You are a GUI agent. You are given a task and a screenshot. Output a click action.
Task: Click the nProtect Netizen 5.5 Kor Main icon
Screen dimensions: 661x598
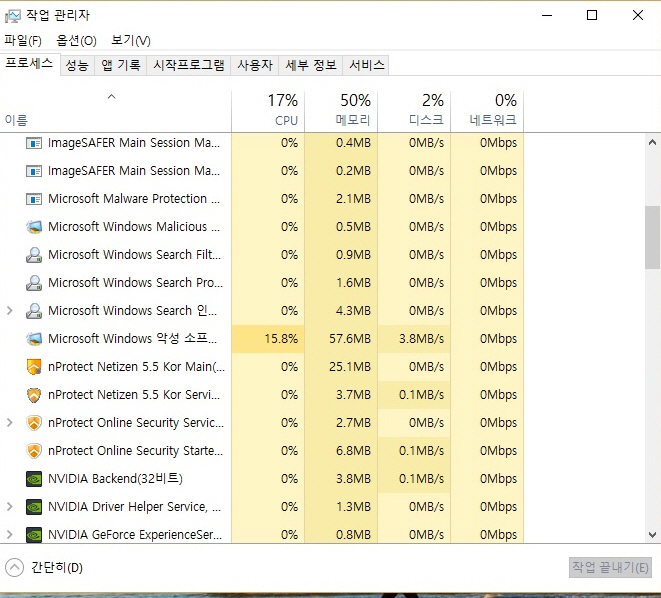34,367
